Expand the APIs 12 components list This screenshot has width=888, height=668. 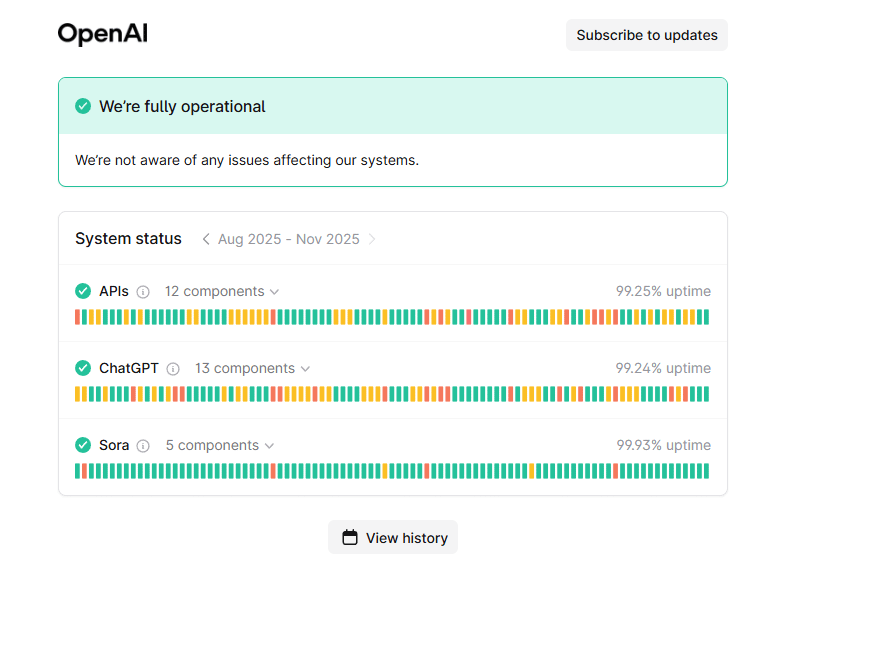pos(222,291)
